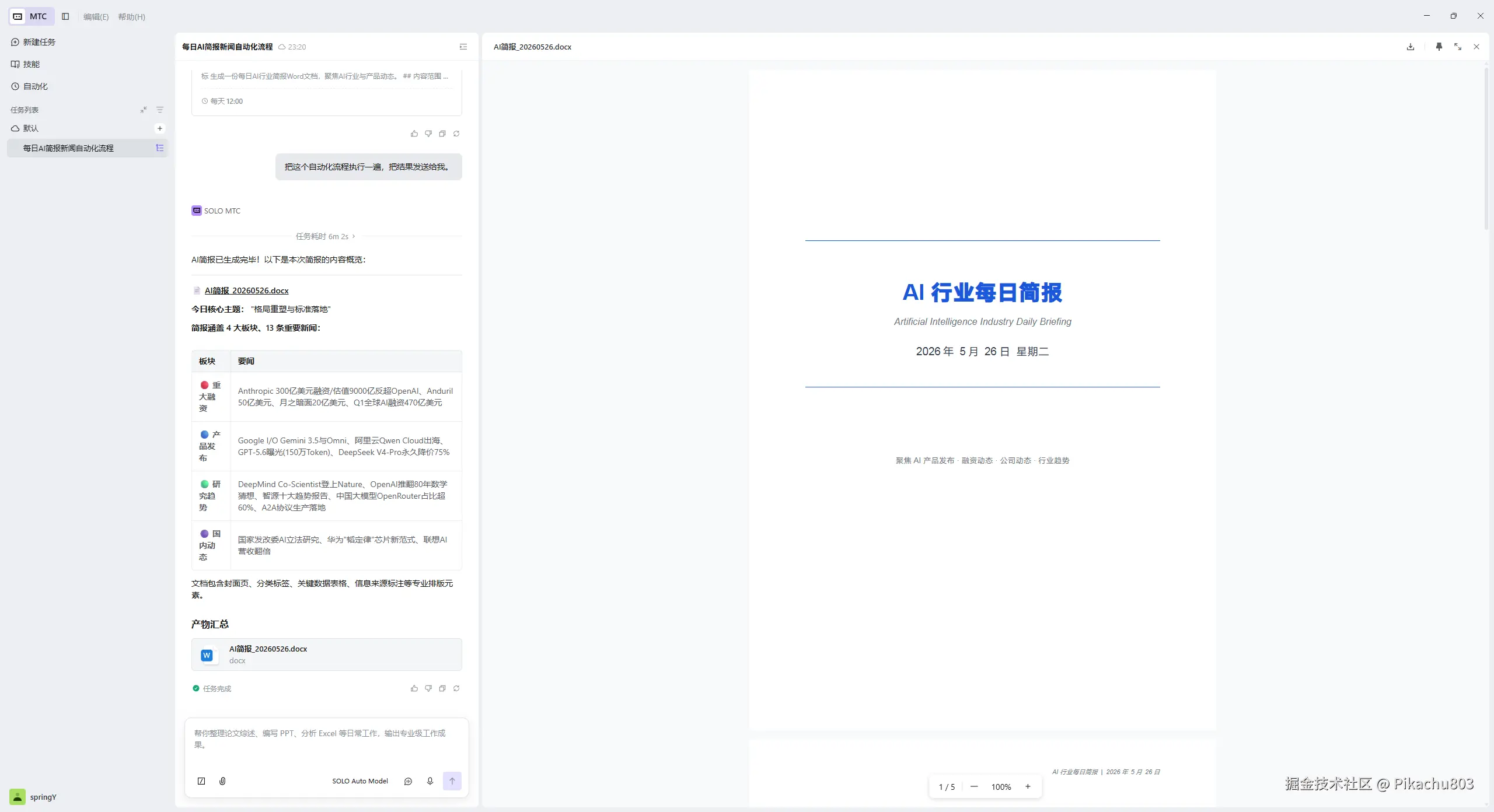The height and width of the screenshot is (812, 1494).
Task: Click the 国家发改委AI立法研究 table cell
Action: (x=345, y=545)
